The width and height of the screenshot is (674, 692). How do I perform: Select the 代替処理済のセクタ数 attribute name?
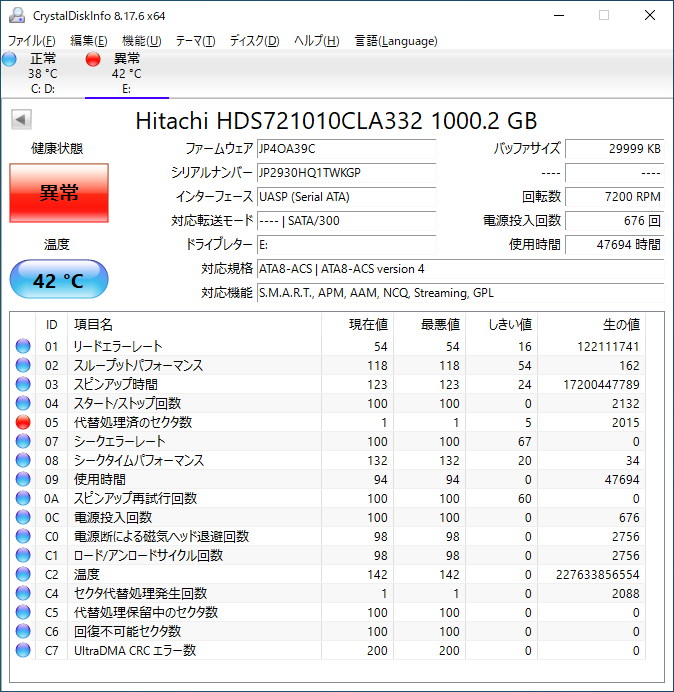133,422
